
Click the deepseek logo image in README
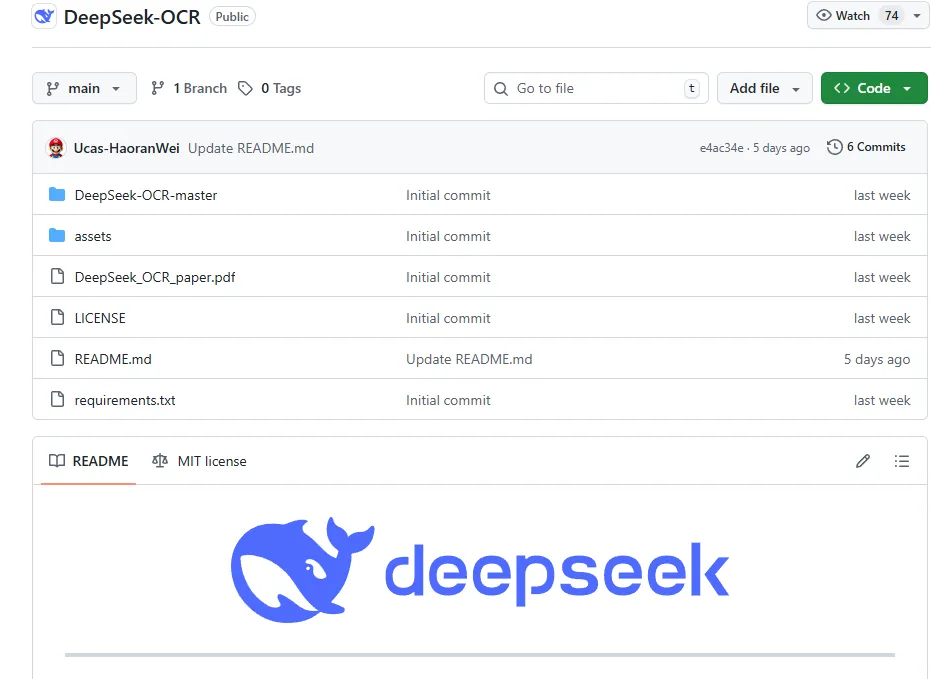(x=480, y=570)
